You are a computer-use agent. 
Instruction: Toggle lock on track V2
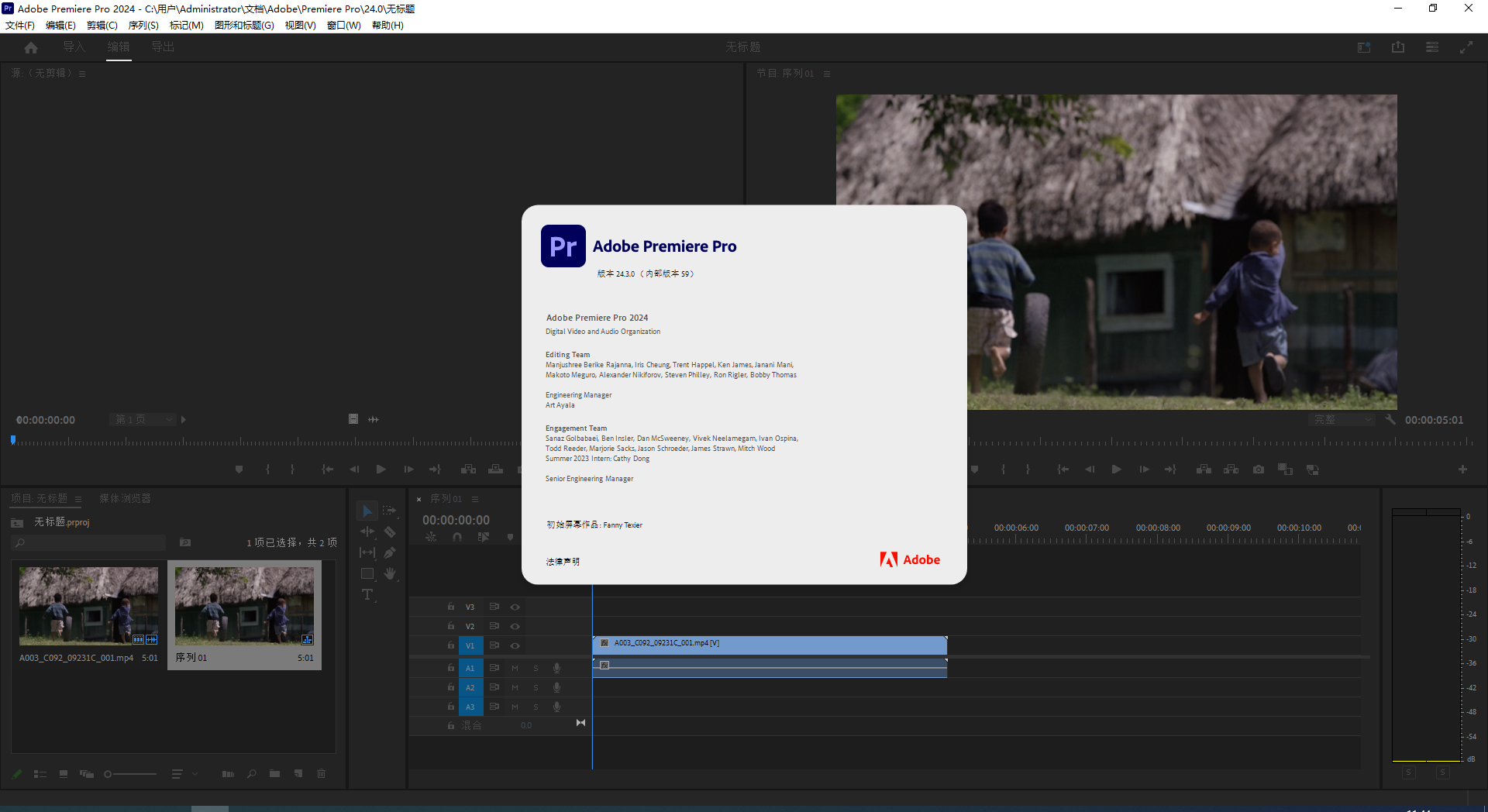pyautogui.click(x=451, y=626)
